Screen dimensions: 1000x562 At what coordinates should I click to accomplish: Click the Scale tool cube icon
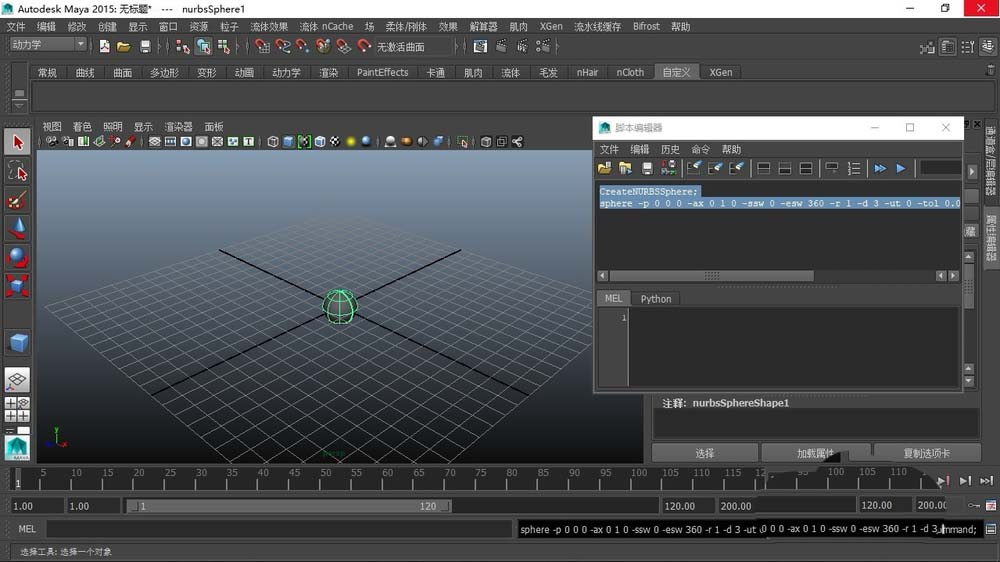point(17,286)
